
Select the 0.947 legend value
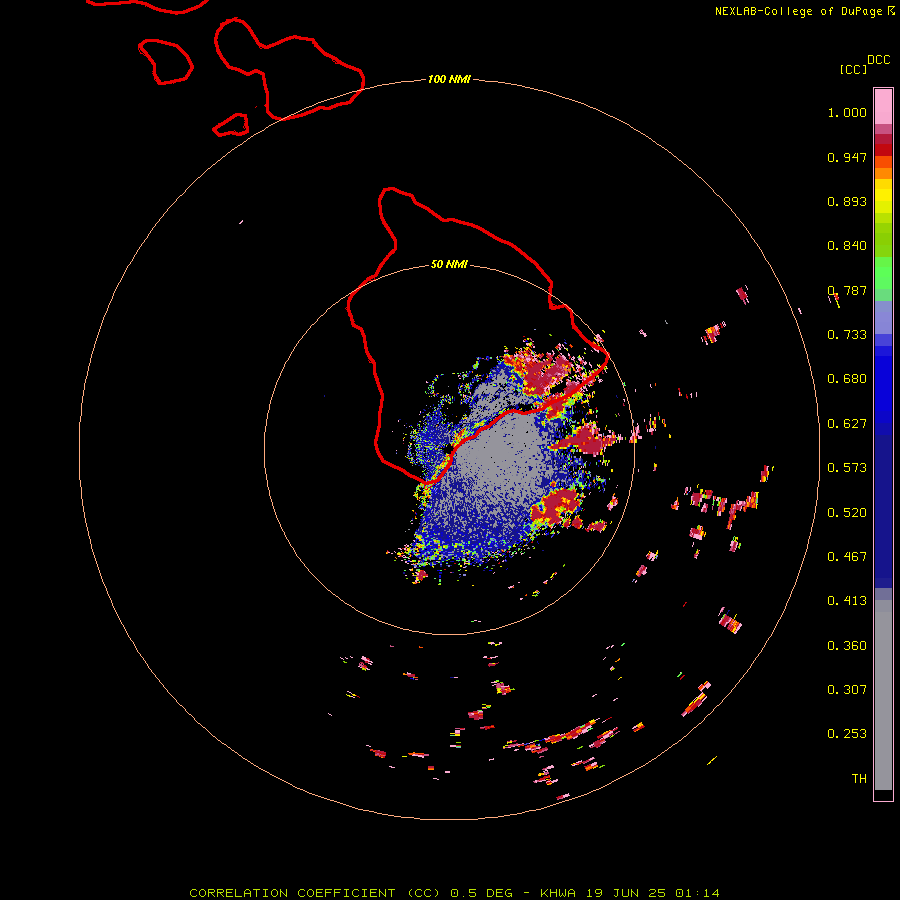point(847,157)
